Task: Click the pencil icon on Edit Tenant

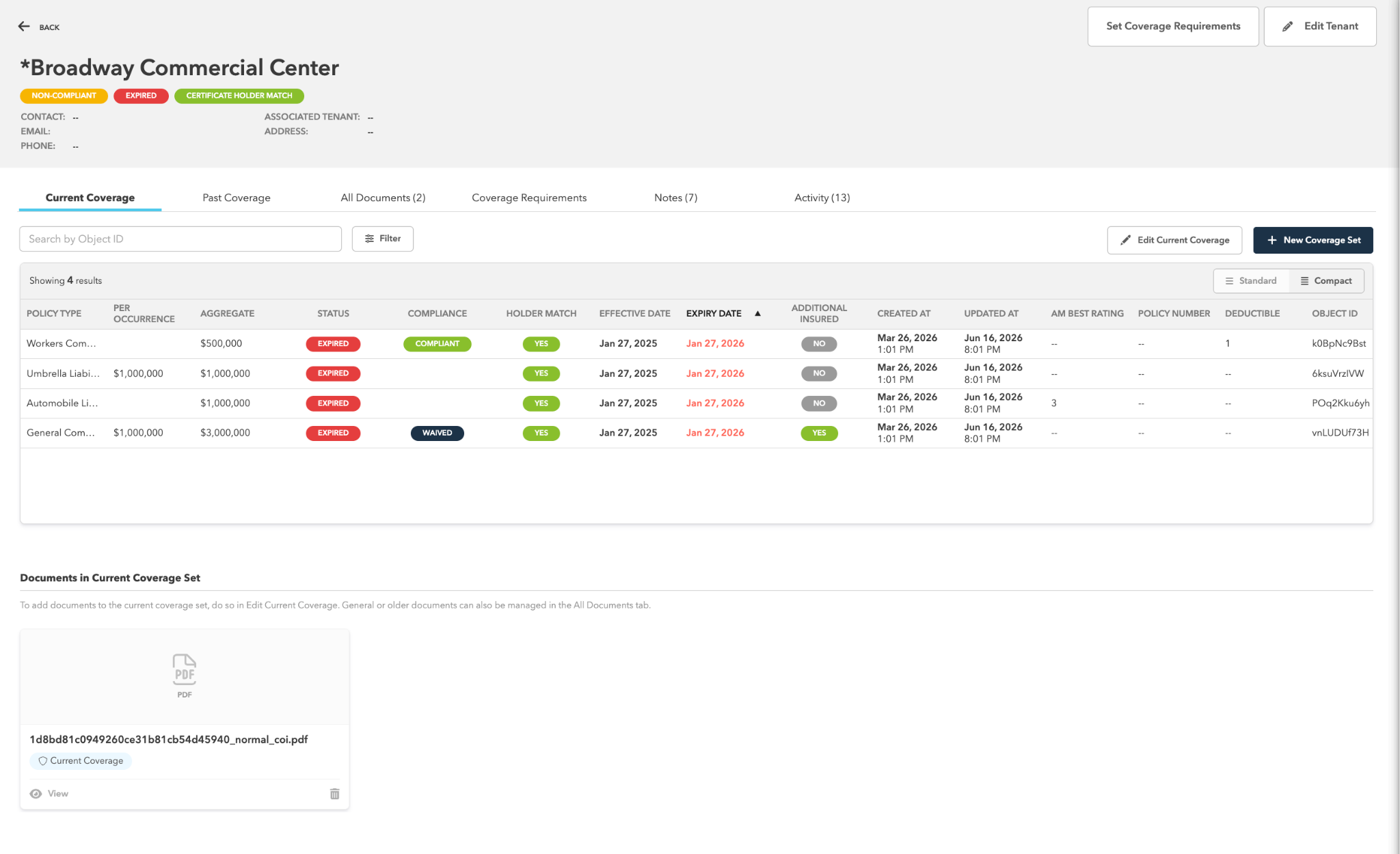Action: pos(1287,27)
